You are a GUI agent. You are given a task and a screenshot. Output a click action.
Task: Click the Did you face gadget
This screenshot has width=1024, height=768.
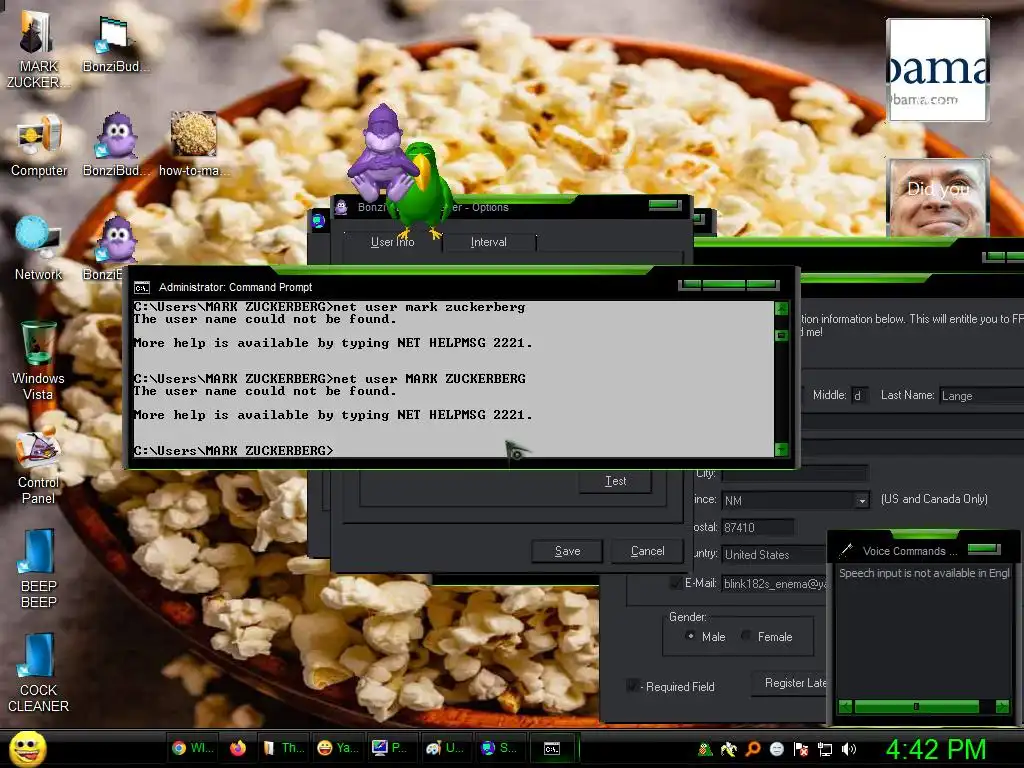[x=937, y=197]
